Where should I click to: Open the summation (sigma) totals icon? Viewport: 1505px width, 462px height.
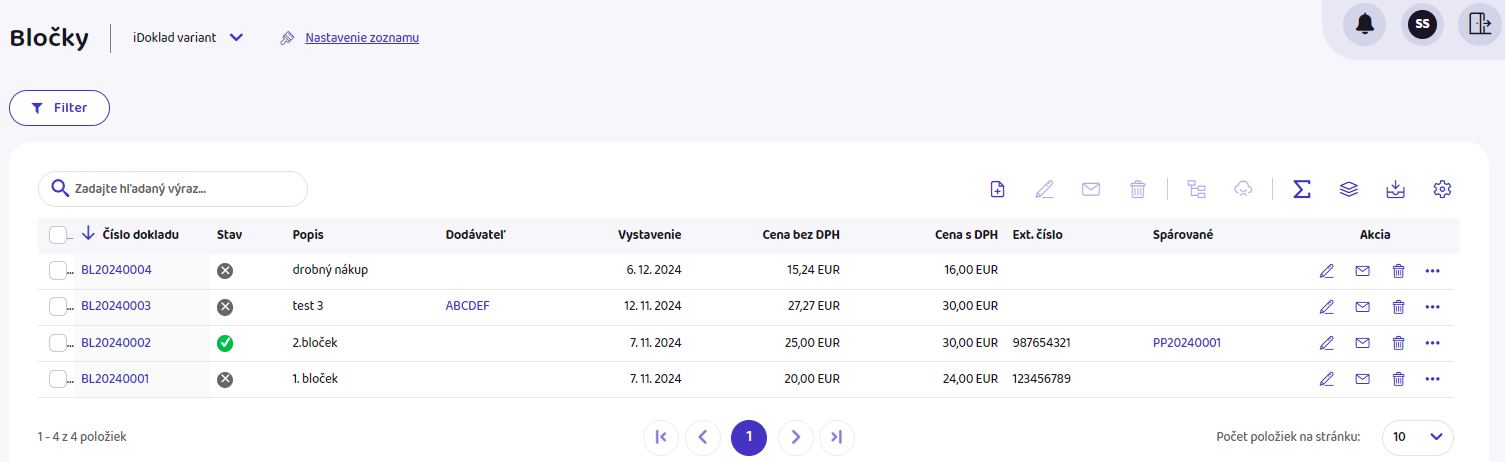click(1301, 189)
